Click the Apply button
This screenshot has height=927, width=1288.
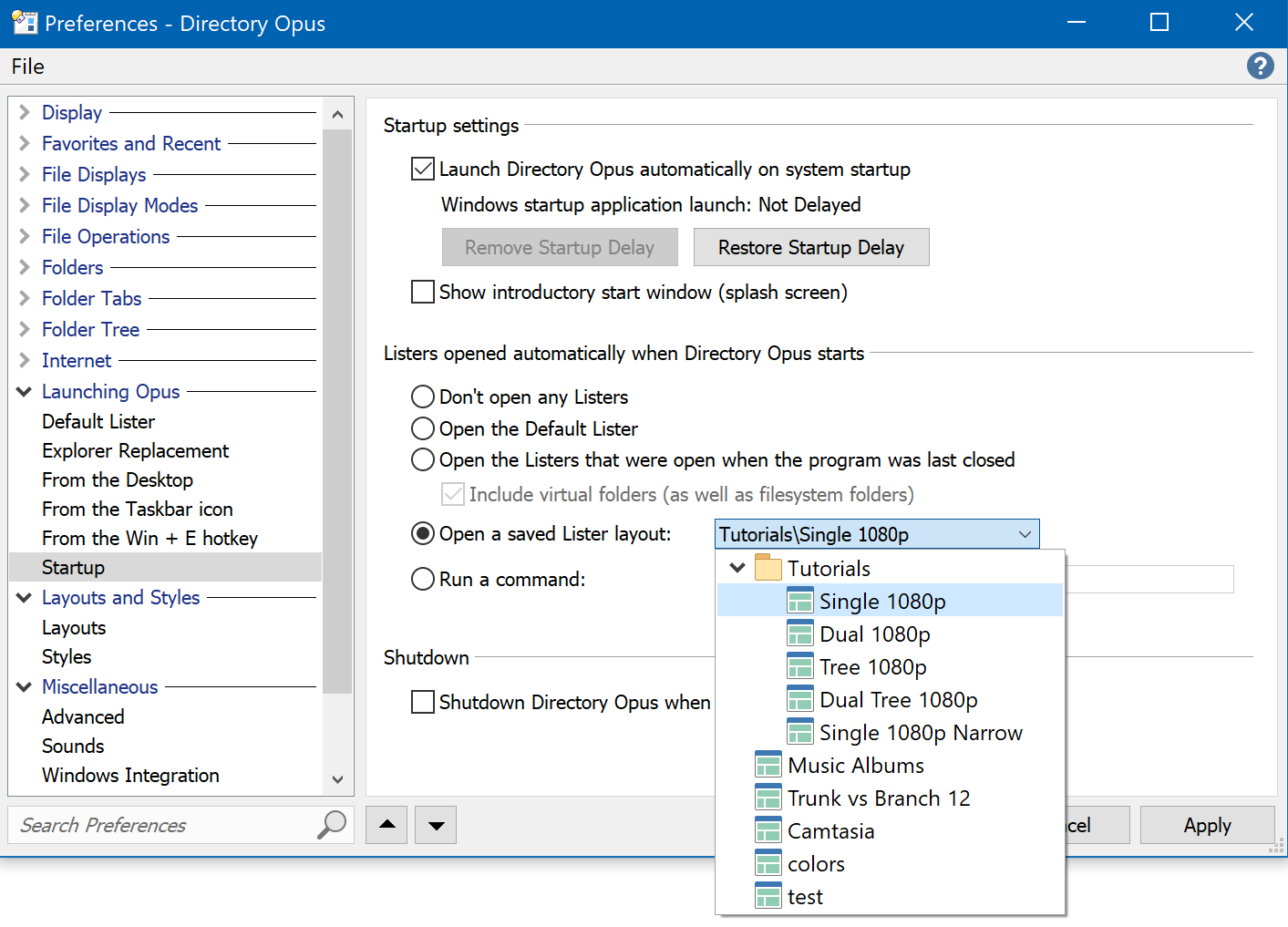(1207, 825)
